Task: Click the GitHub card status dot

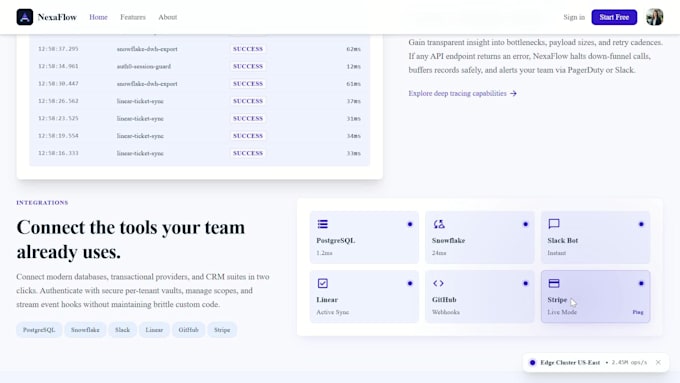Action: point(526,283)
